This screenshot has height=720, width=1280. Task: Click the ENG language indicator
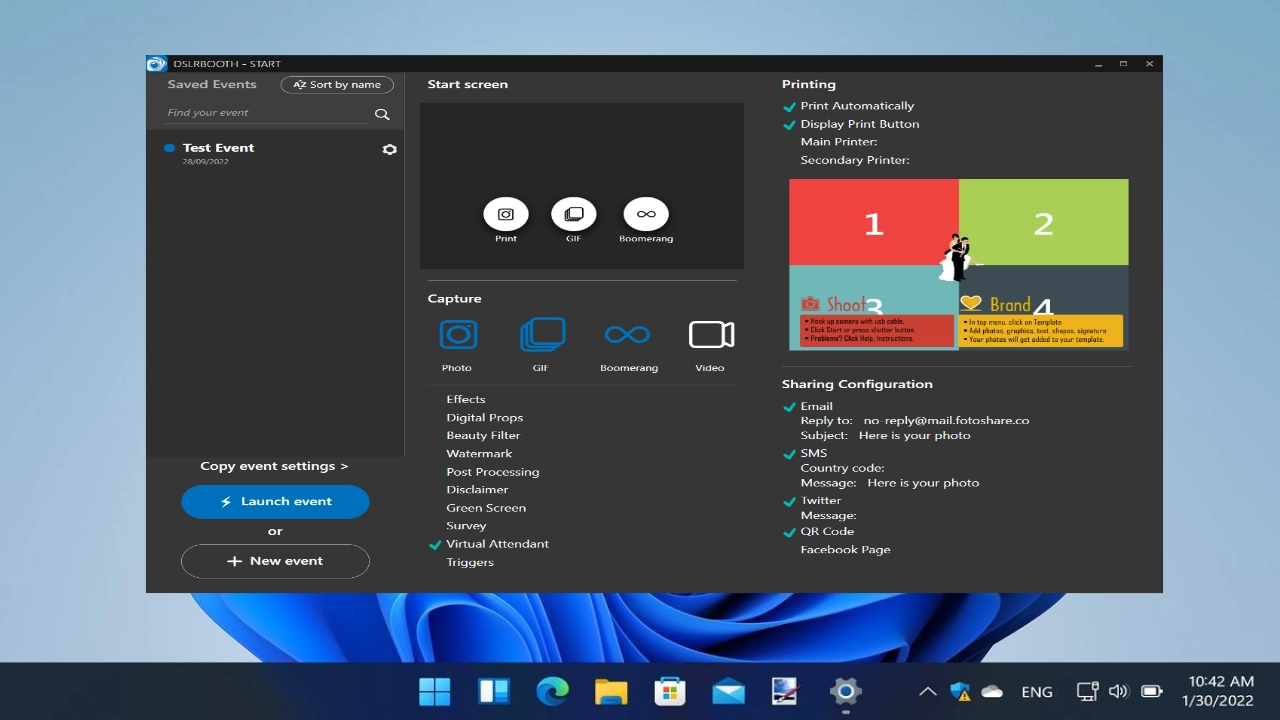click(x=1037, y=692)
